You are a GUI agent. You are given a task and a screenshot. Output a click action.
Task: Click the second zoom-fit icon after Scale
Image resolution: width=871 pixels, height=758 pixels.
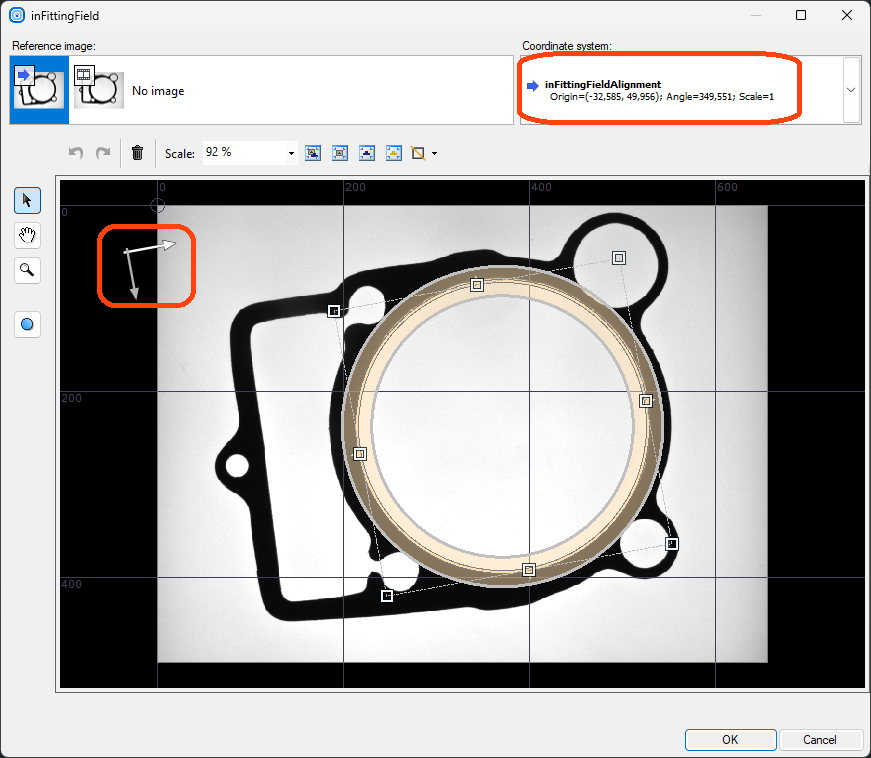(x=340, y=153)
